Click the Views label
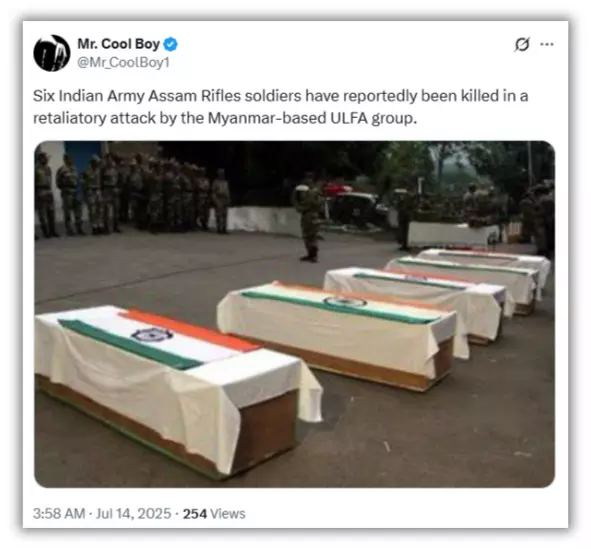Screen dimensions: 591x549 point(227,514)
